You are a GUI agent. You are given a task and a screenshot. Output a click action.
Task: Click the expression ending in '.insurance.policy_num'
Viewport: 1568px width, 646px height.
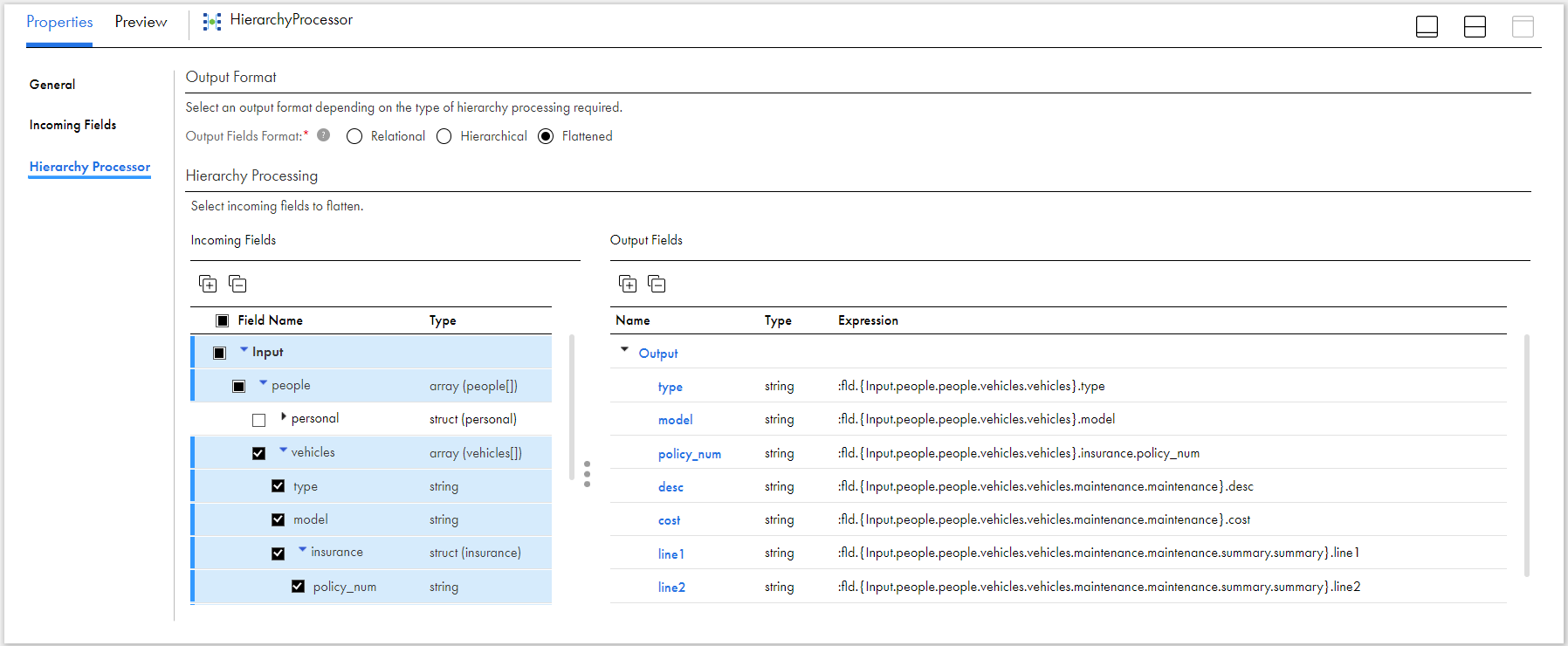(x=1019, y=453)
